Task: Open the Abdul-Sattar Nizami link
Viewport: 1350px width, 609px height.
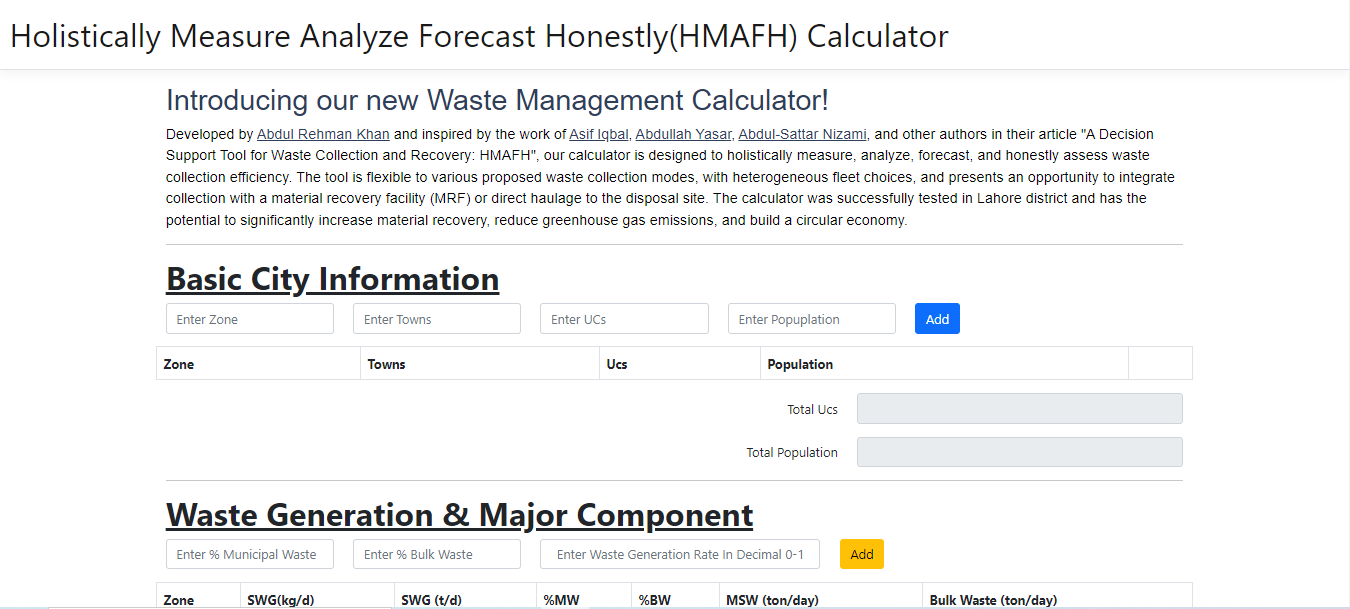Action: click(802, 134)
